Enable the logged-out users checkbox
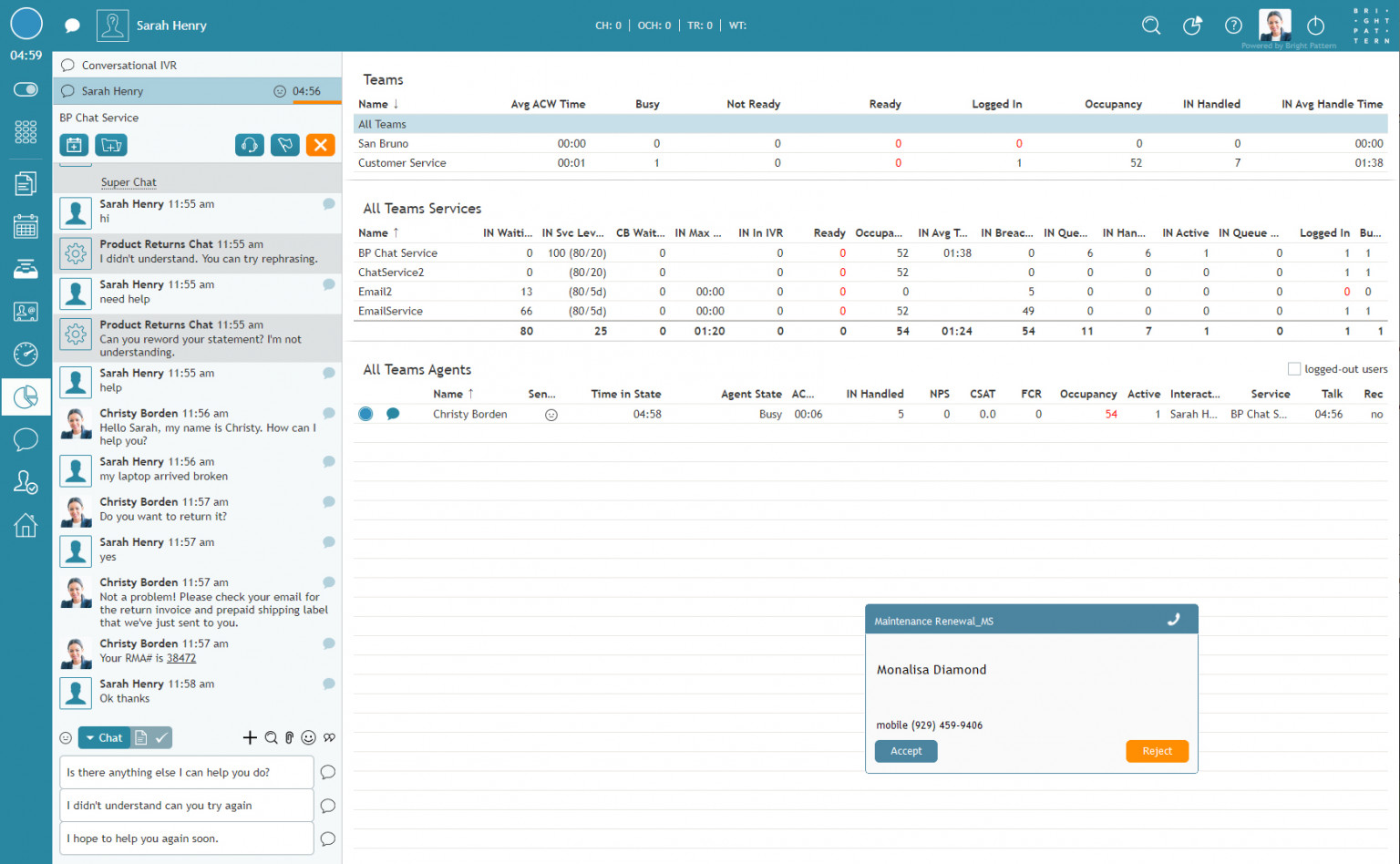Viewport: 1400px width, 864px height. click(1294, 368)
